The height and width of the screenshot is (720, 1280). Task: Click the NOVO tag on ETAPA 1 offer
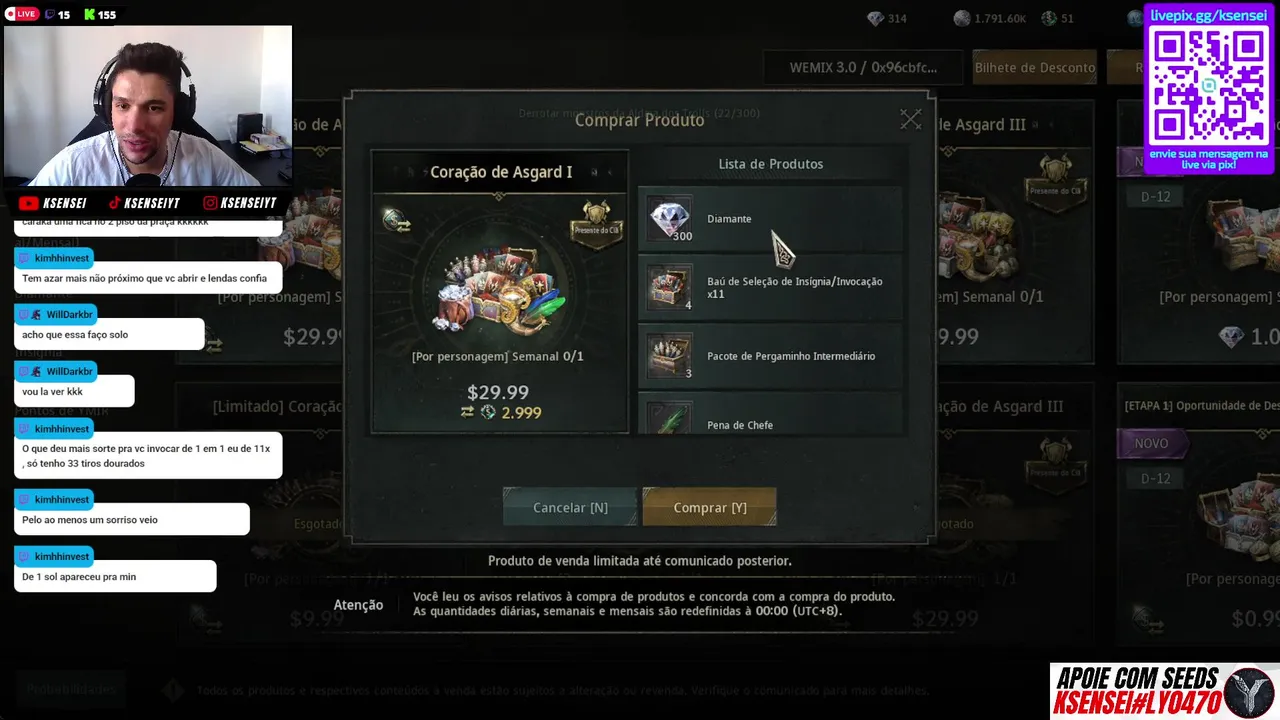pos(1151,443)
